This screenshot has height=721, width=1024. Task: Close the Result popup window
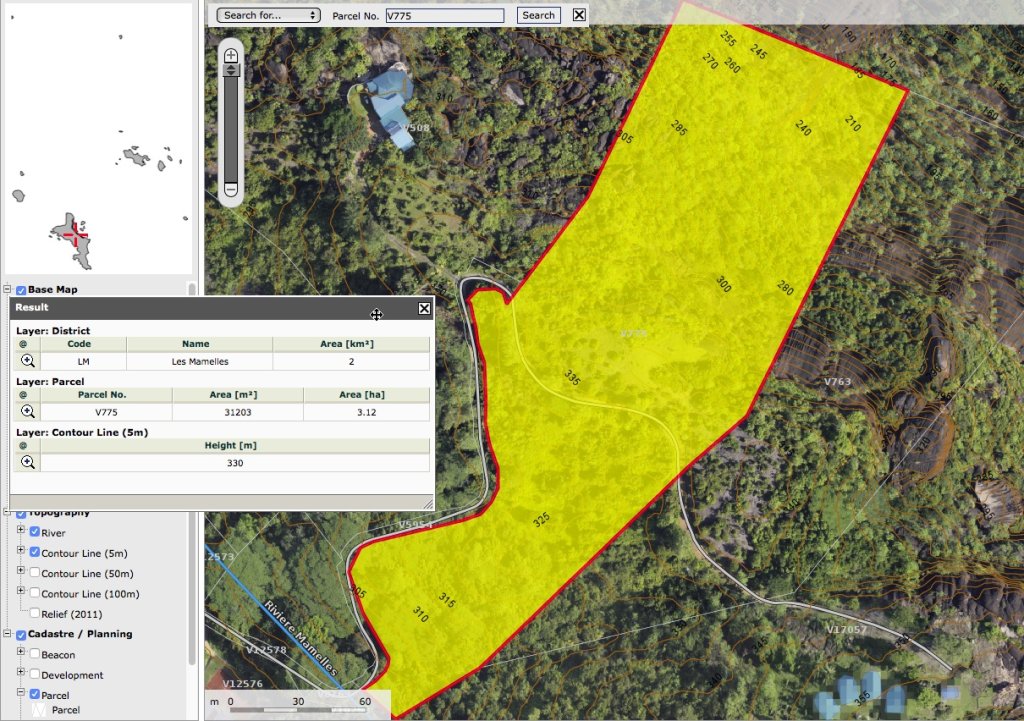tap(424, 308)
